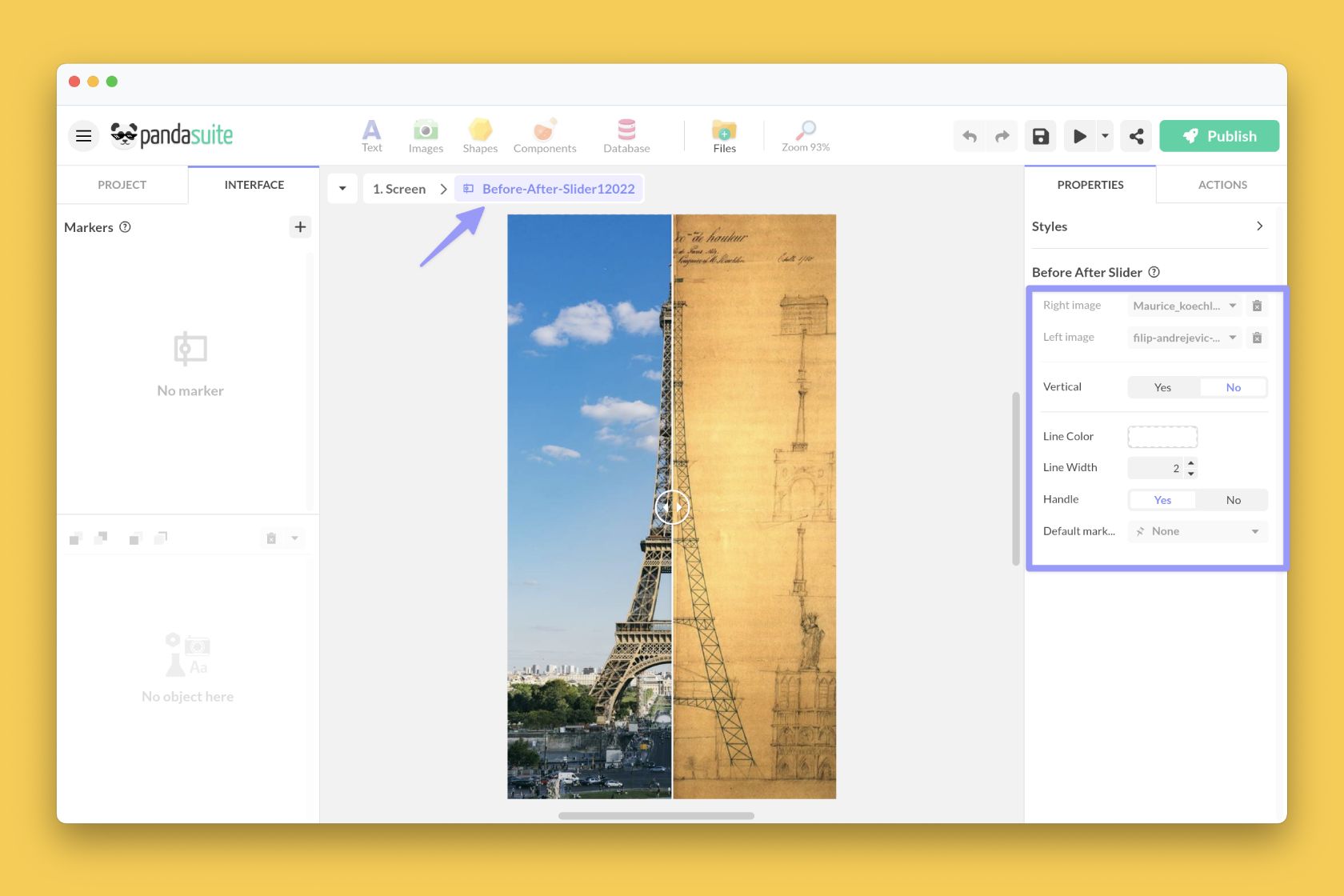Click the Undo arrow
Image resolution: width=1344 pixels, height=896 pixels.
(969, 135)
